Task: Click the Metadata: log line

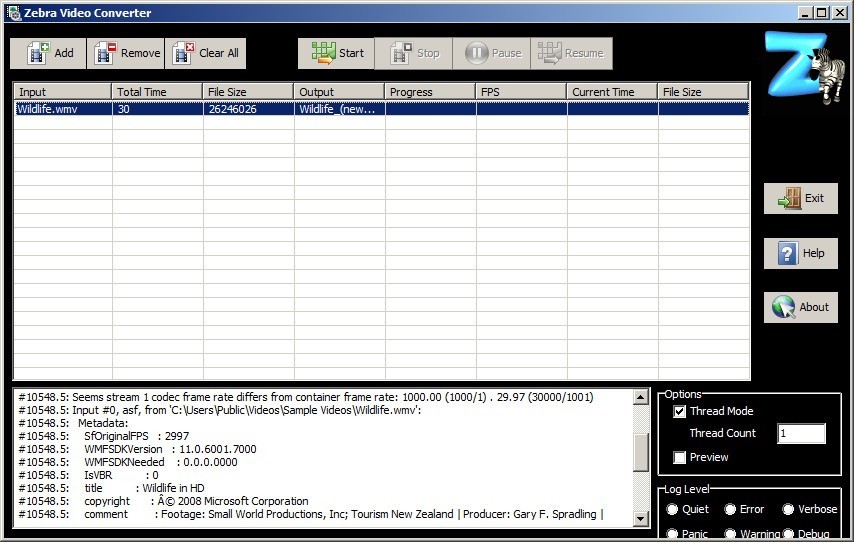Action: click(x=73, y=423)
